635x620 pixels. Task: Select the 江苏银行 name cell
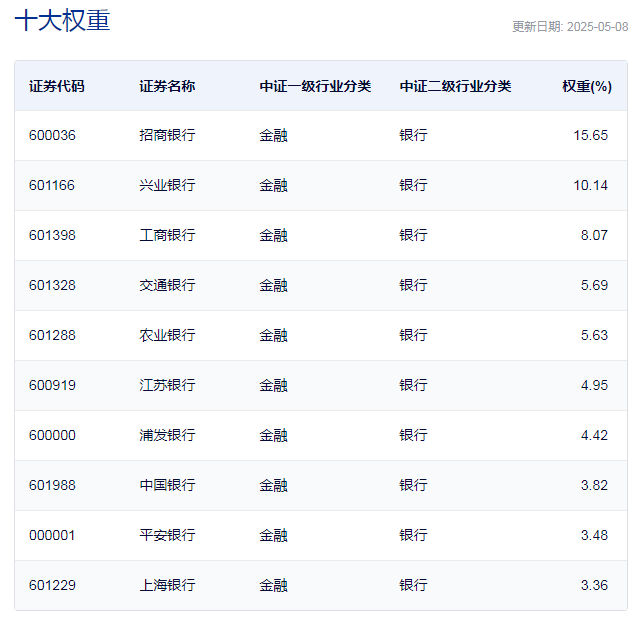point(167,385)
